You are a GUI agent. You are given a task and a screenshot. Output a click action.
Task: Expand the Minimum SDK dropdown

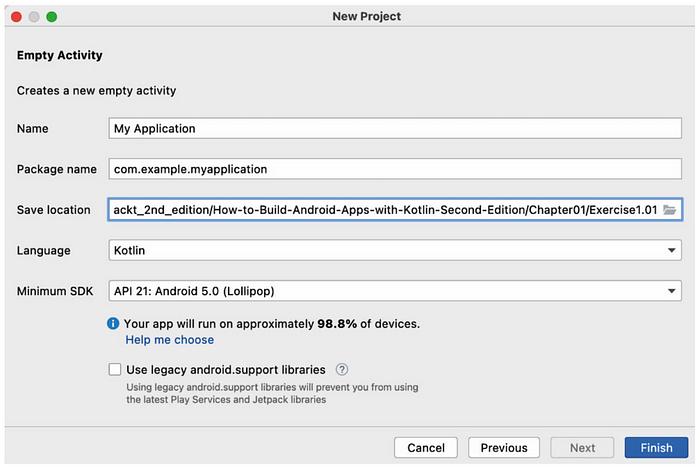(394, 291)
